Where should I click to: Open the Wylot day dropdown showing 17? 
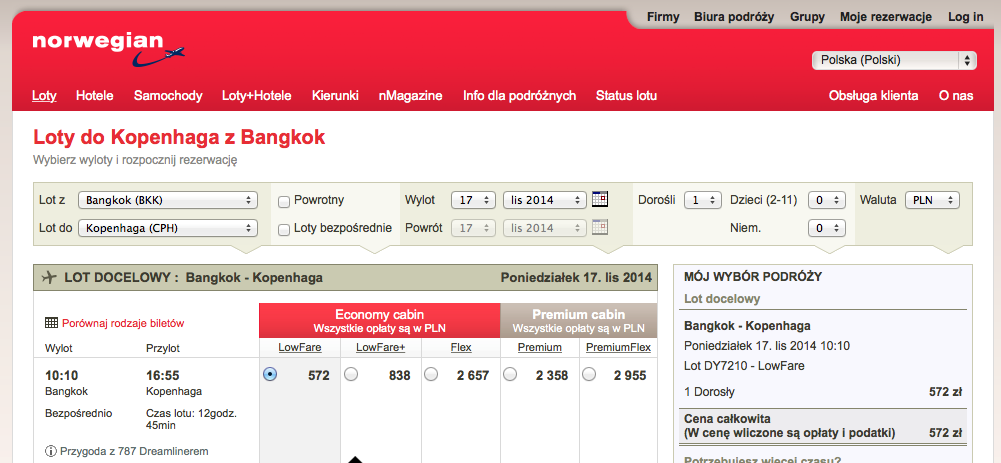click(473, 200)
